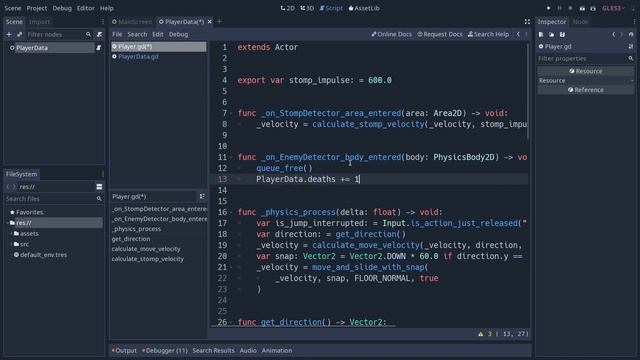Image resolution: width=640 pixels, height=360 pixels.
Task: Open script editor Edit menu
Action: 158,35
